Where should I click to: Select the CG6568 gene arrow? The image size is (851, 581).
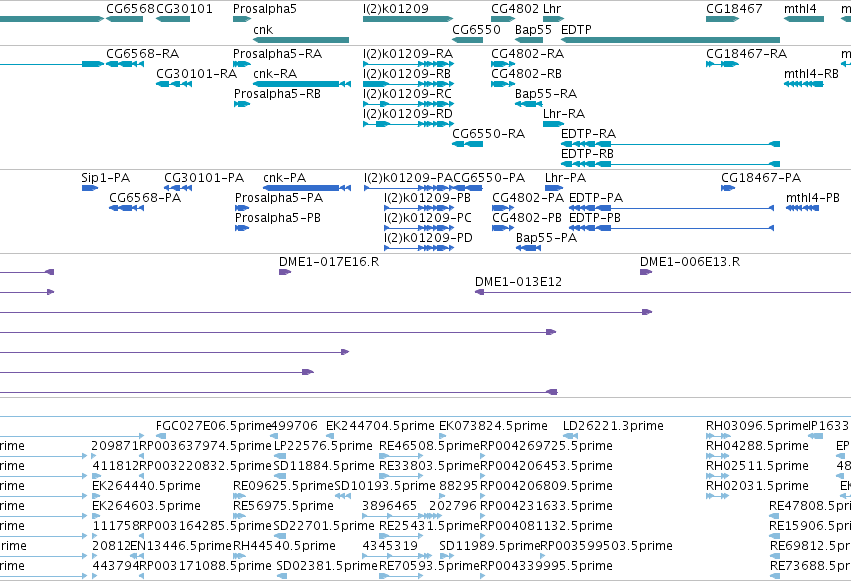click(x=124, y=19)
